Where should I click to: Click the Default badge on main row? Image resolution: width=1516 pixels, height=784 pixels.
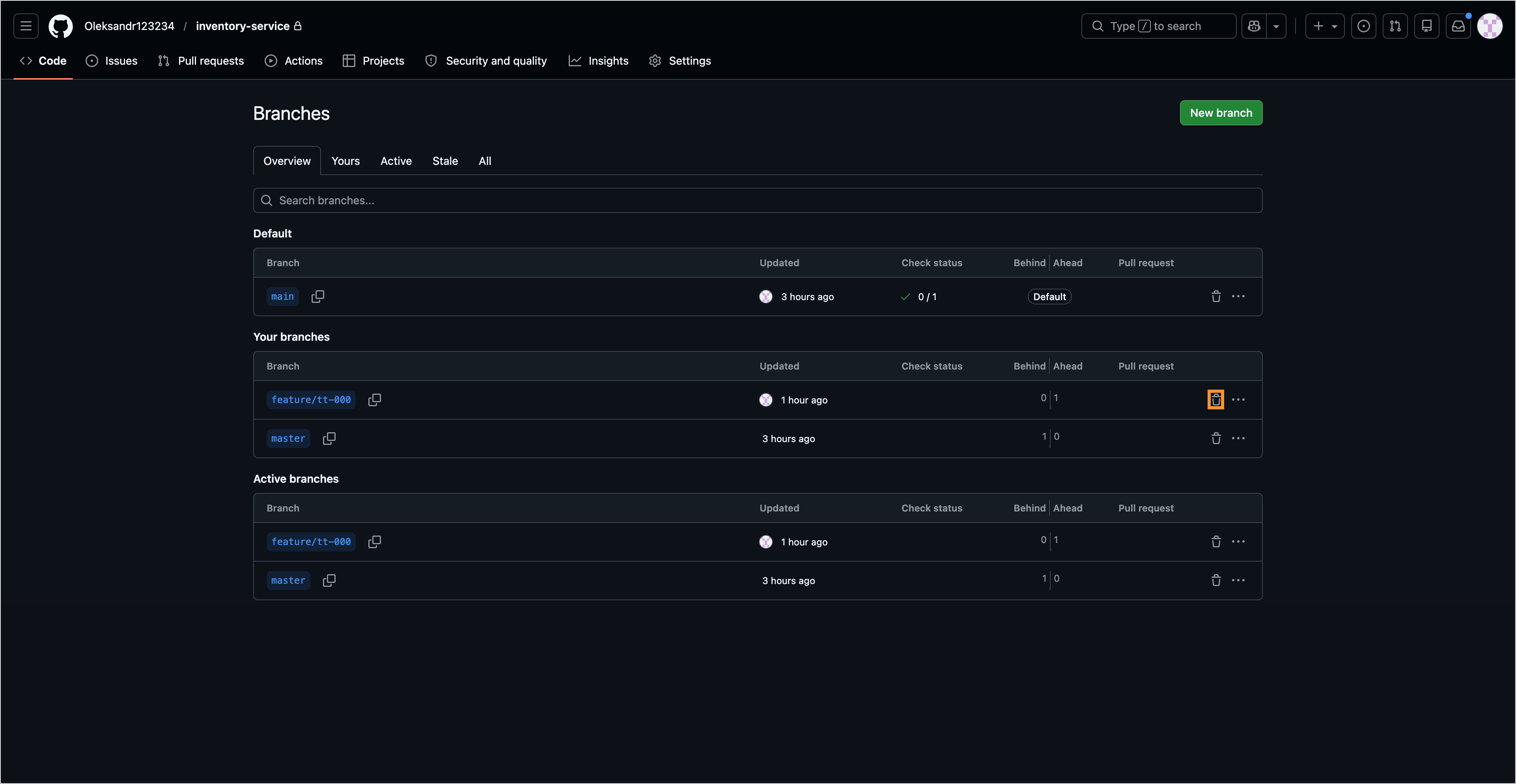(1049, 297)
